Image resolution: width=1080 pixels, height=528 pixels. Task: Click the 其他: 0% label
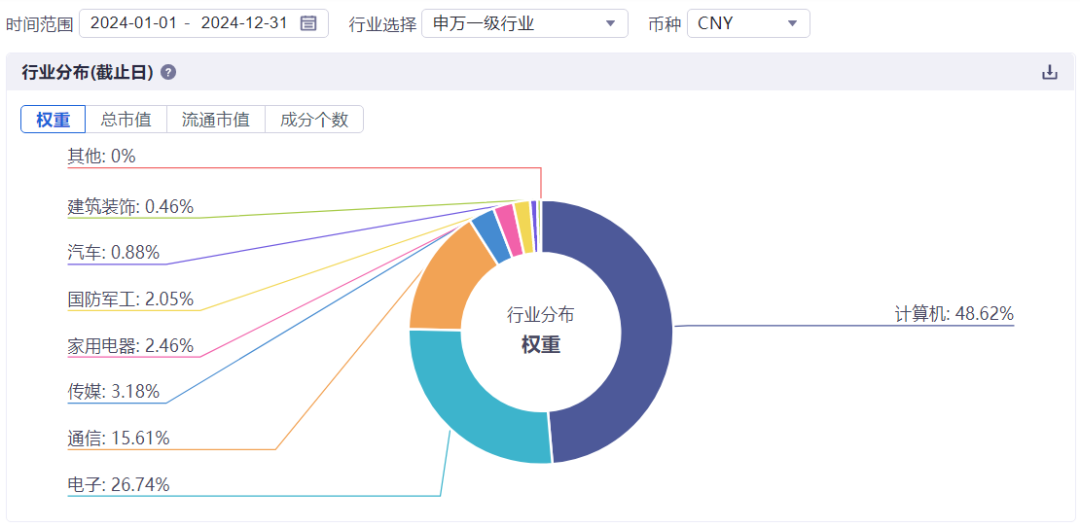coord(102,156)
